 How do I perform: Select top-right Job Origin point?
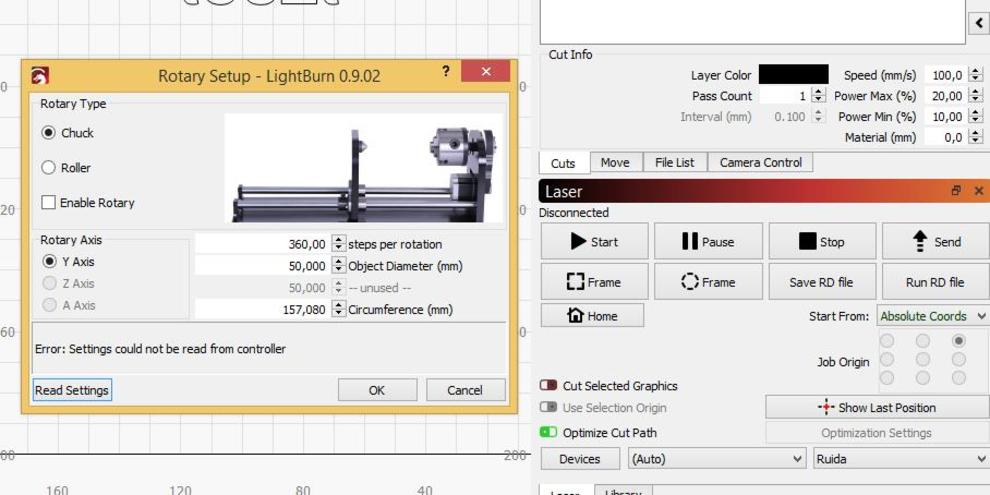(x=958, y=341)
